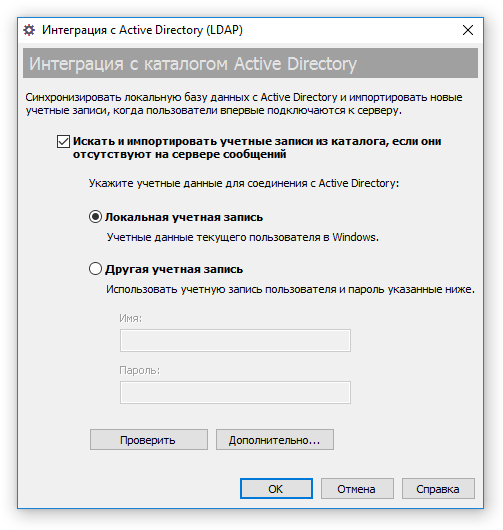Open help via the 'Справка' button

pyautogui.click(x=438, y=488)
